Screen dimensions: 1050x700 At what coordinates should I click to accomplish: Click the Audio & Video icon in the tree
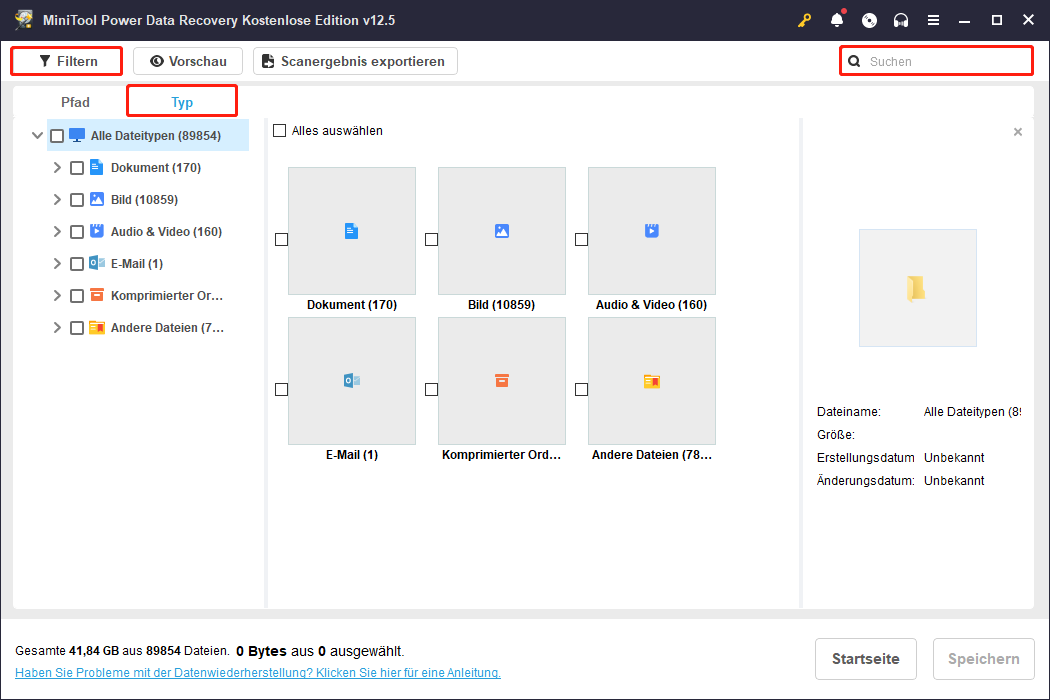(x=96, y=231)
